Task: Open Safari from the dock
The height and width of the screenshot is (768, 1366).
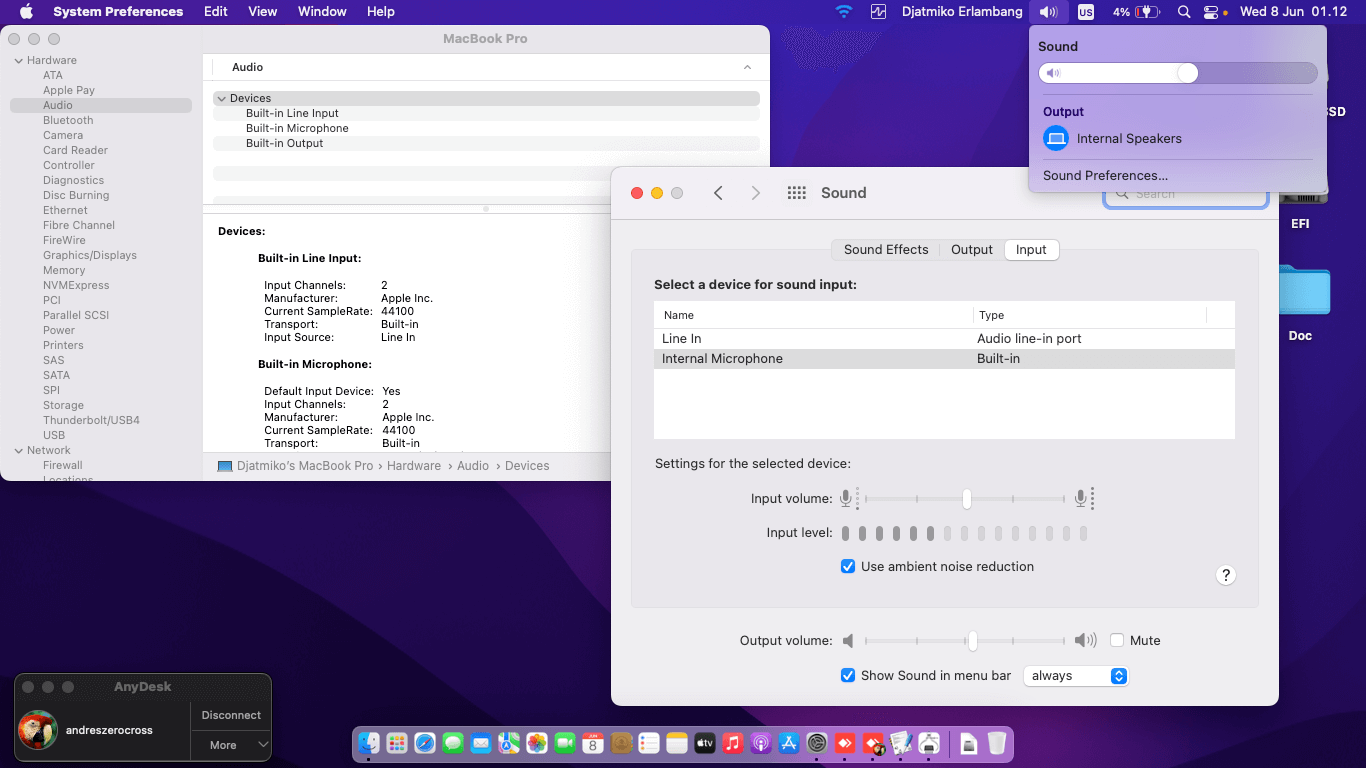Action: point(425,743)
